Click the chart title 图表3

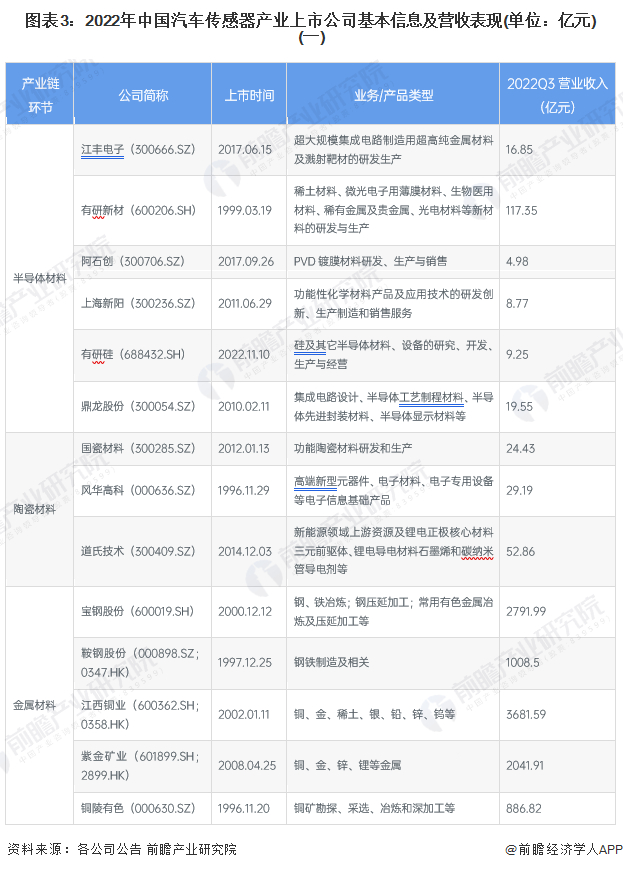coord(311,29)
